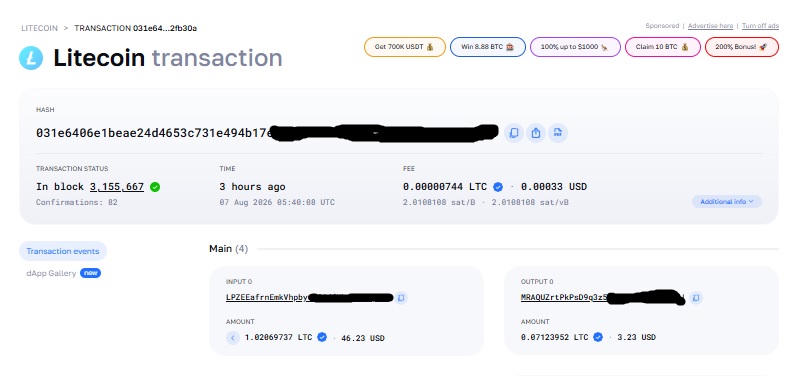
Task: Click the 200% Bonus promo button
Action: 742,47
